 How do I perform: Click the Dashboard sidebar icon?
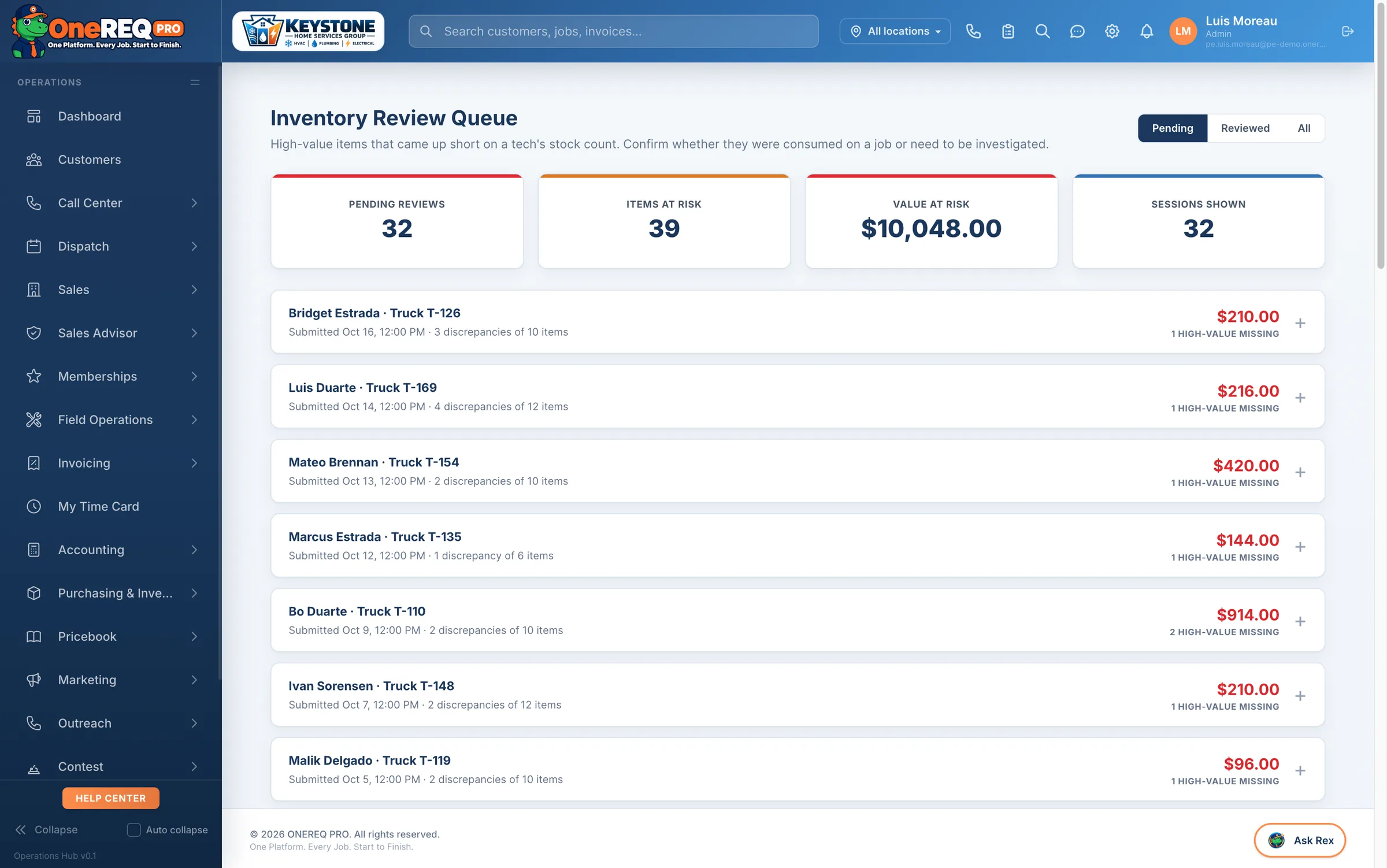click(x=34, y=116)
